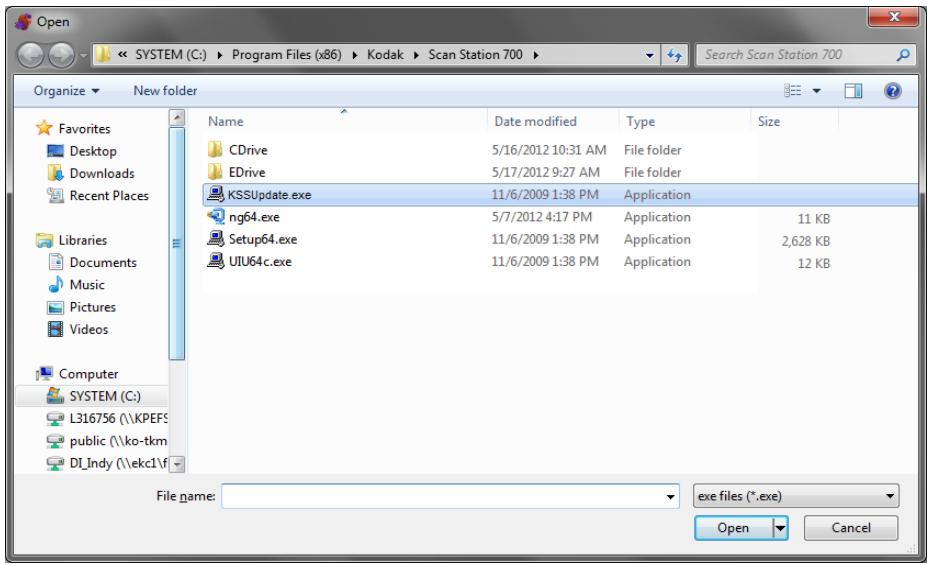This screenshot has height=565, width=929.
Task: Click the SYSTEM (C:) drive icon
Action: tap(55, 395)
